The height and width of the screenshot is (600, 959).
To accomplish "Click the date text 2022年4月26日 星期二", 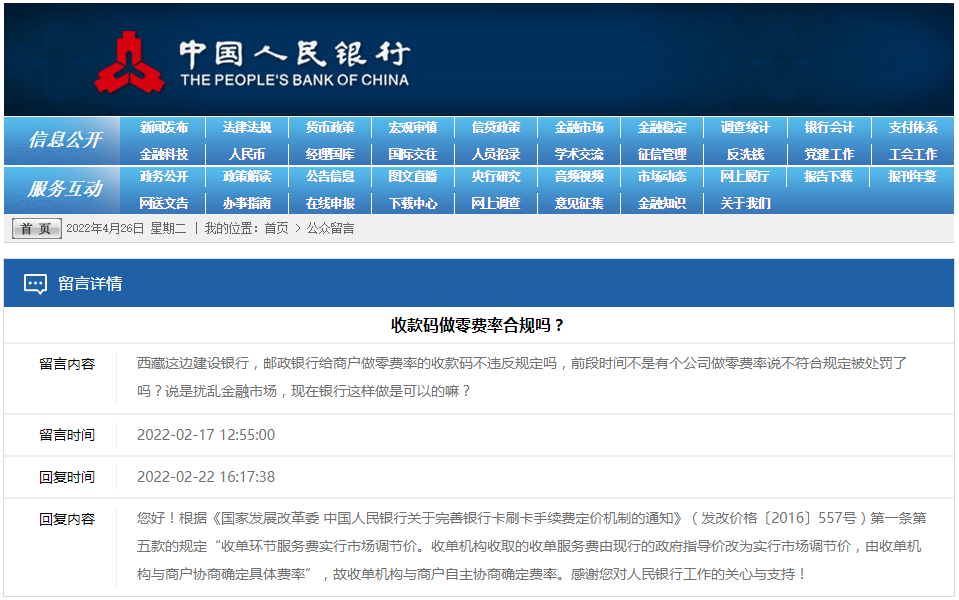I will pyautogui.click(x=126, y=229).
